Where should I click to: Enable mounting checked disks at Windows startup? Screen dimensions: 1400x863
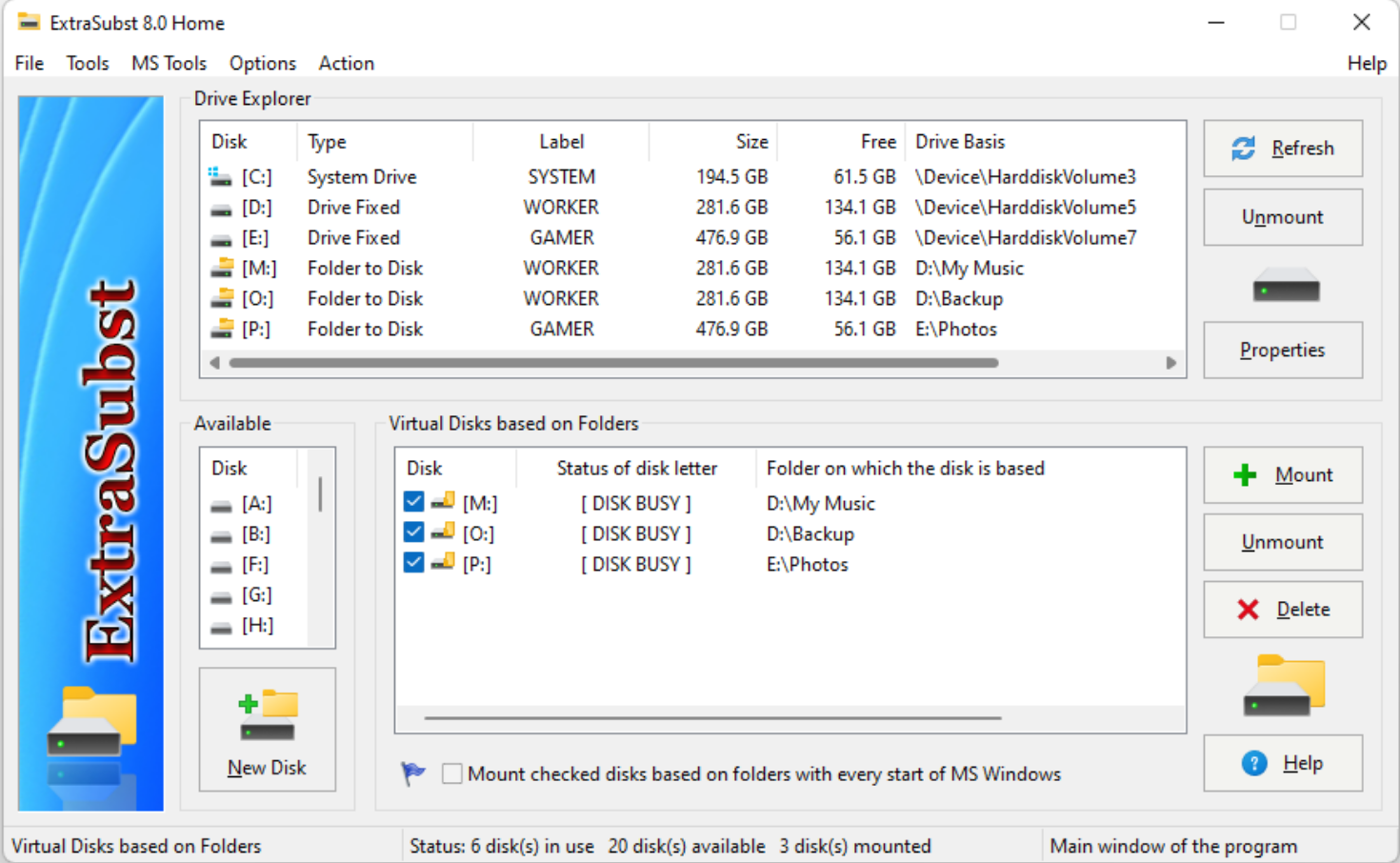pos(451,773)
